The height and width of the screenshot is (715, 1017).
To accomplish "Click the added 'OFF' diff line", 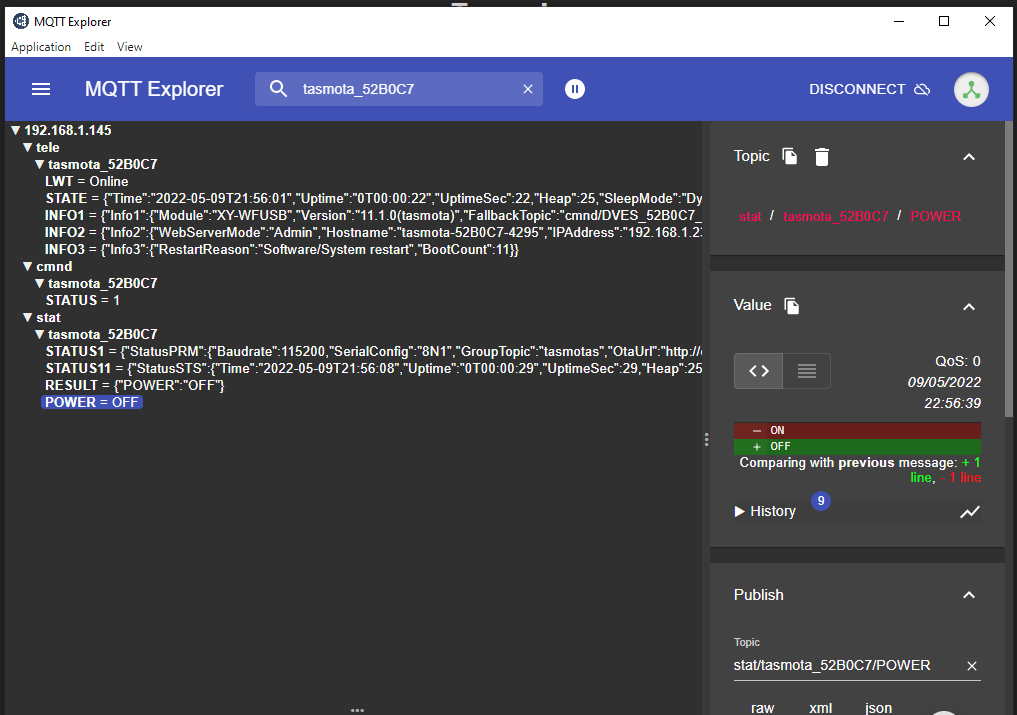I will tap(857, 446).
